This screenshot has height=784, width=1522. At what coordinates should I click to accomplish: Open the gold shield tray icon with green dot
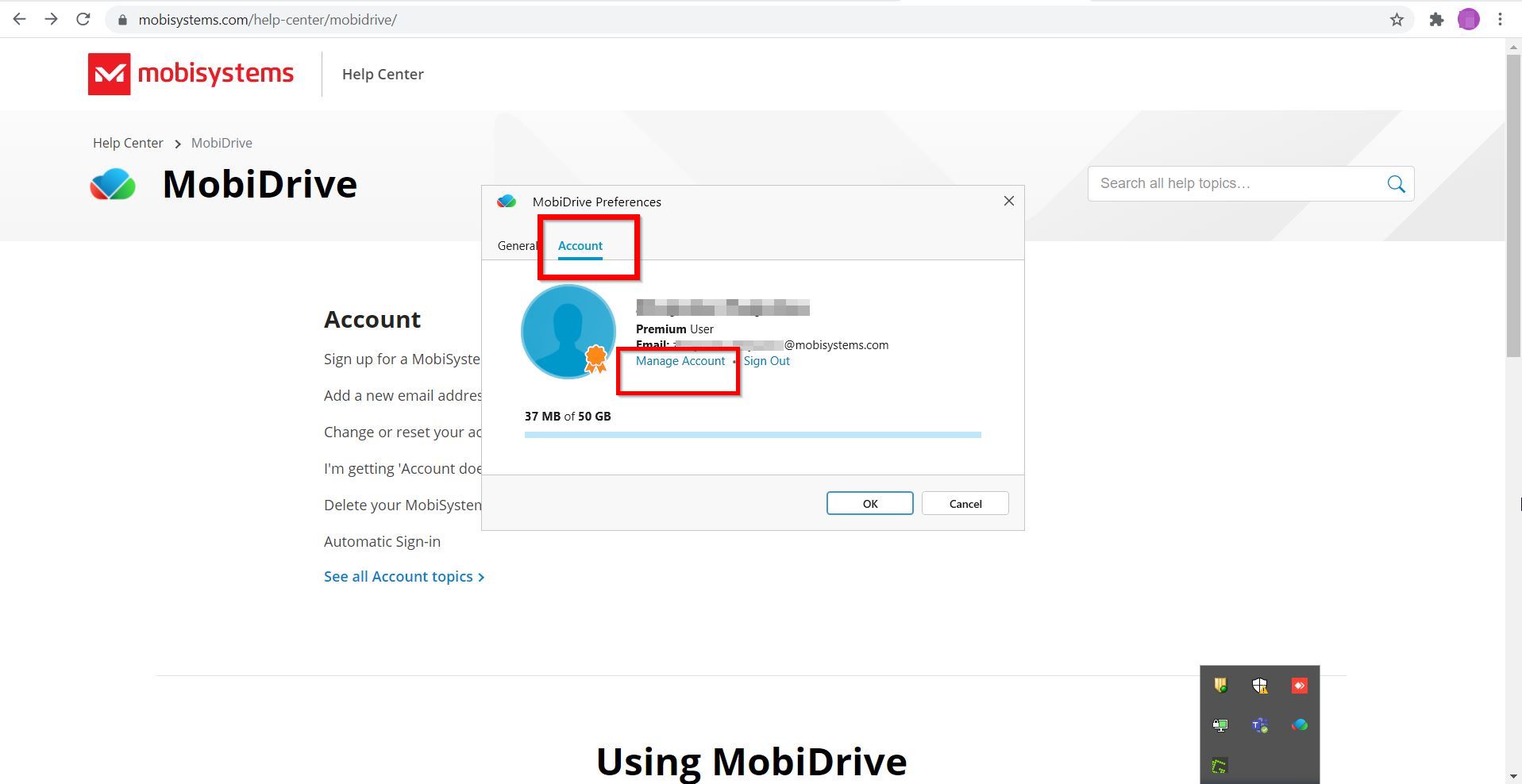tap(1221, 685)
